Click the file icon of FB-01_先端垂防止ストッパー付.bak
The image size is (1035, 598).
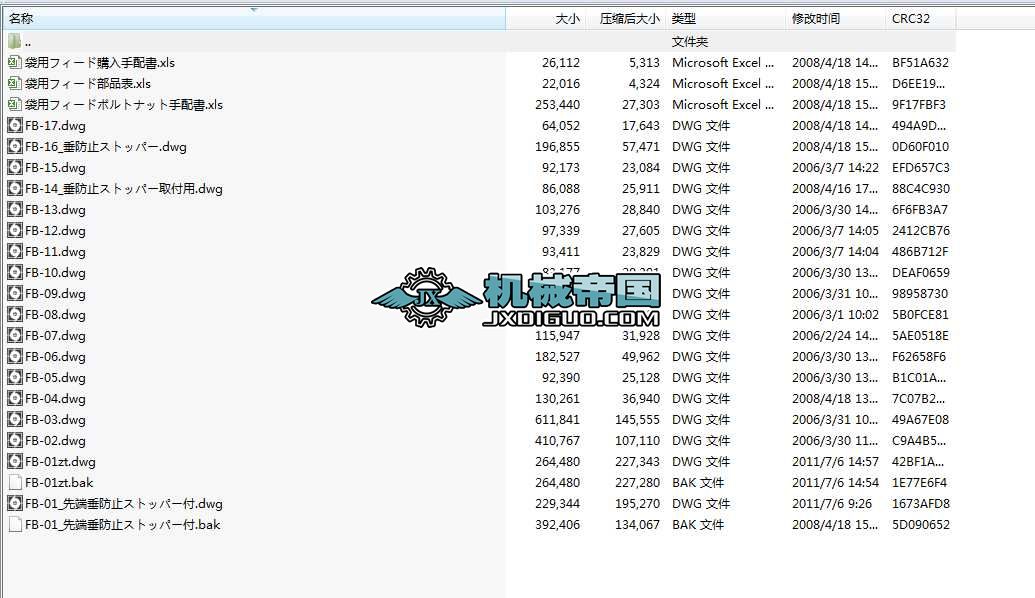point(15,525)
